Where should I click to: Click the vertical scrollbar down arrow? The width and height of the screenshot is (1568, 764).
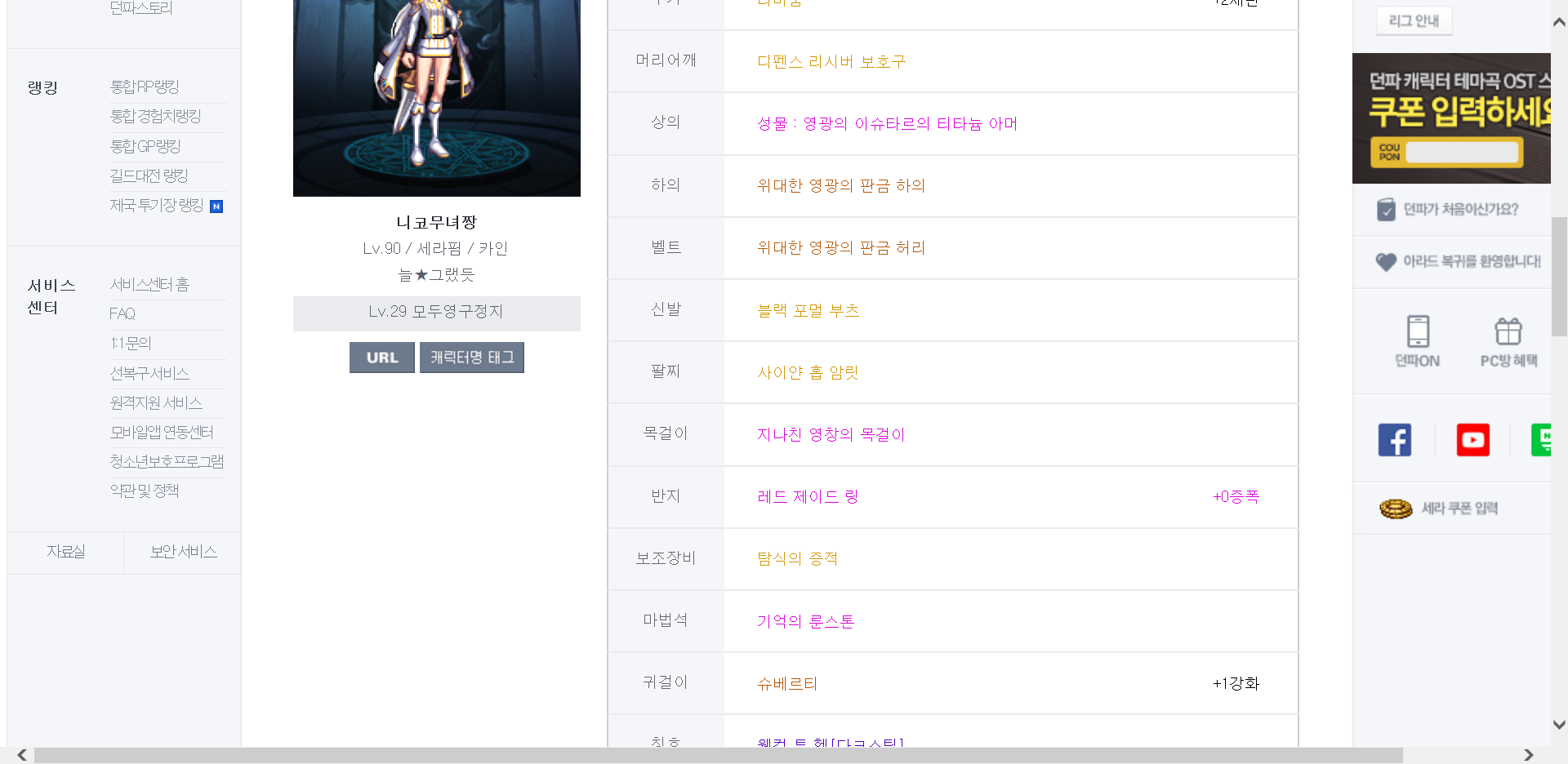click(1559, 724)
